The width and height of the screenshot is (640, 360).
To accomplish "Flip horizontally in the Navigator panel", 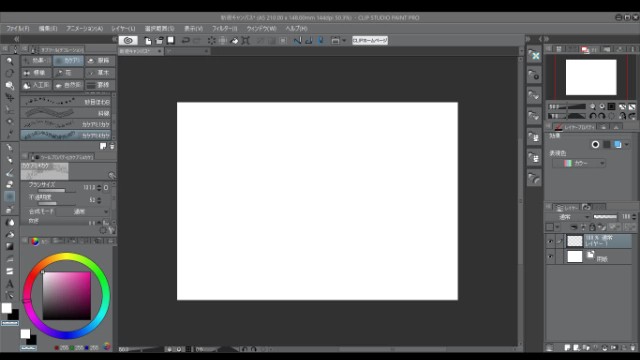I will [622, 107].
